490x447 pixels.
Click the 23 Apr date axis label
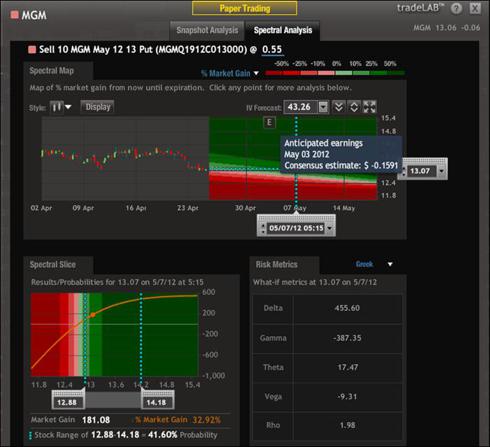[188, 208]
